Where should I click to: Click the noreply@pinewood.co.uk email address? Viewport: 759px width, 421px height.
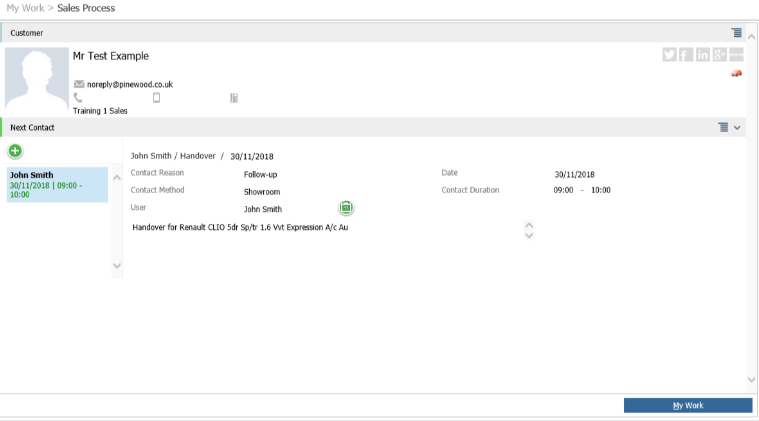pyautogui.click(x=130, y=84)
